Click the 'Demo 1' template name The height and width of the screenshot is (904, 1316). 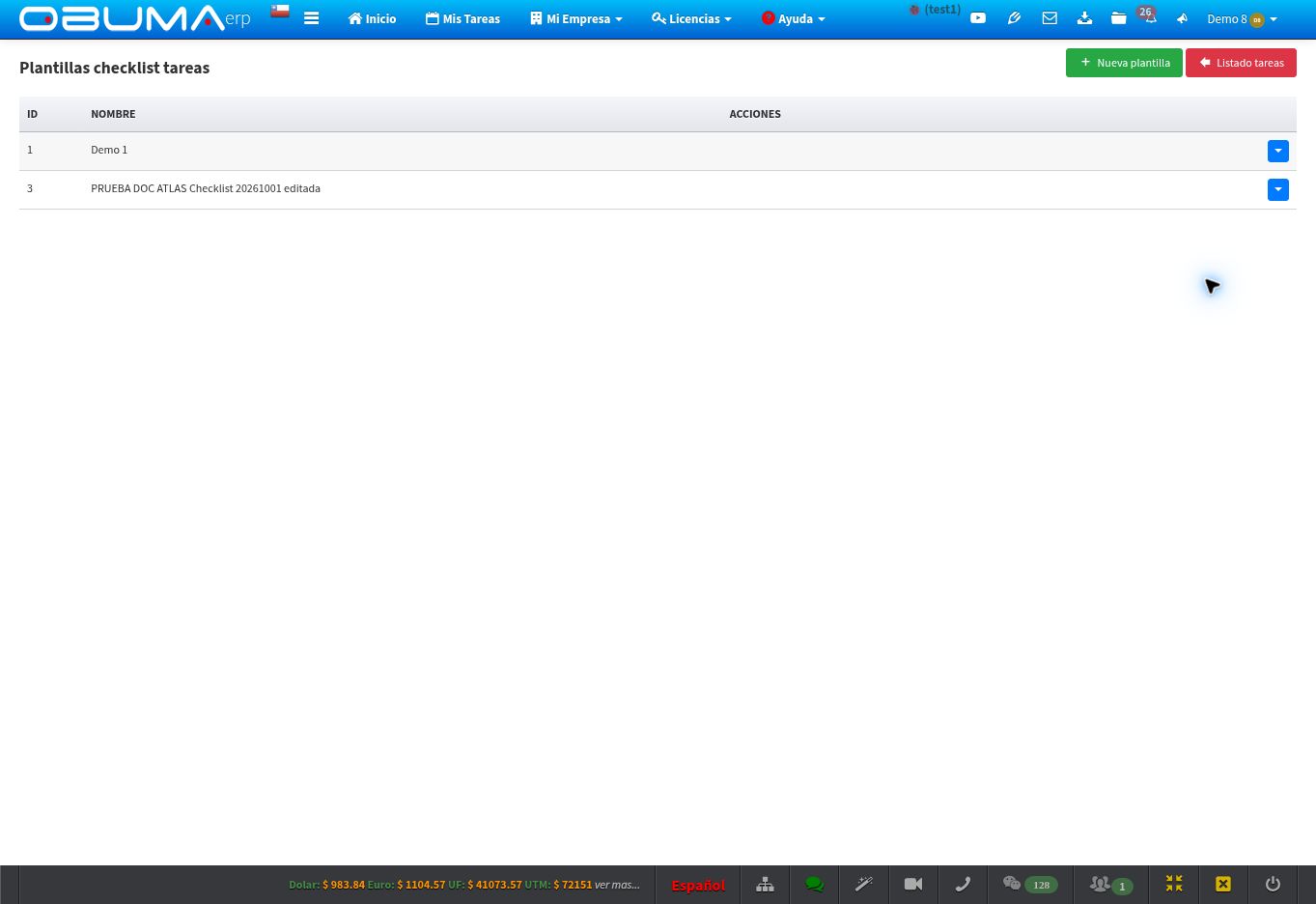109,150
